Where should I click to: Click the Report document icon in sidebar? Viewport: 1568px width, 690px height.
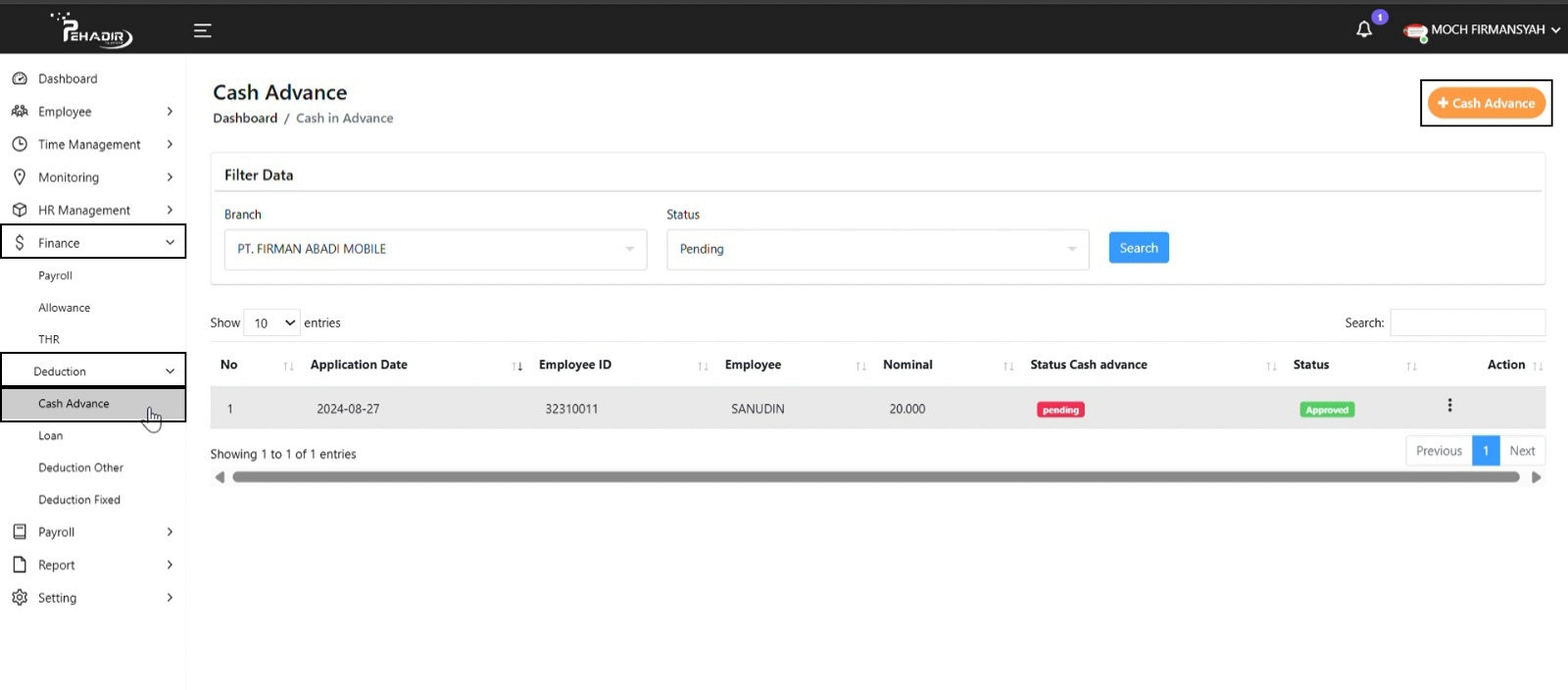[x=20, y=565]
